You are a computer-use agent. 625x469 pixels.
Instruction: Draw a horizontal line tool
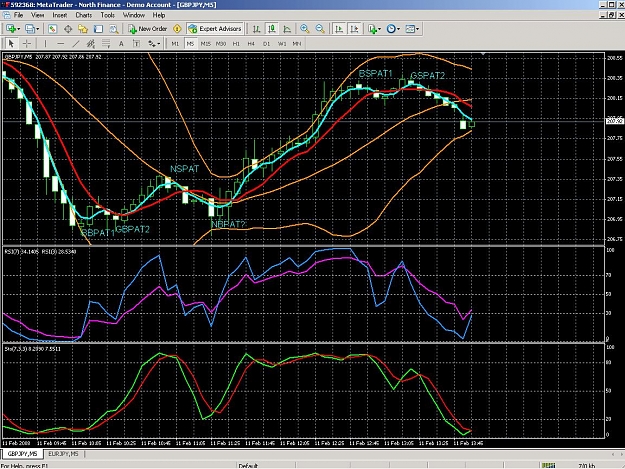click(x=61, y=43)
